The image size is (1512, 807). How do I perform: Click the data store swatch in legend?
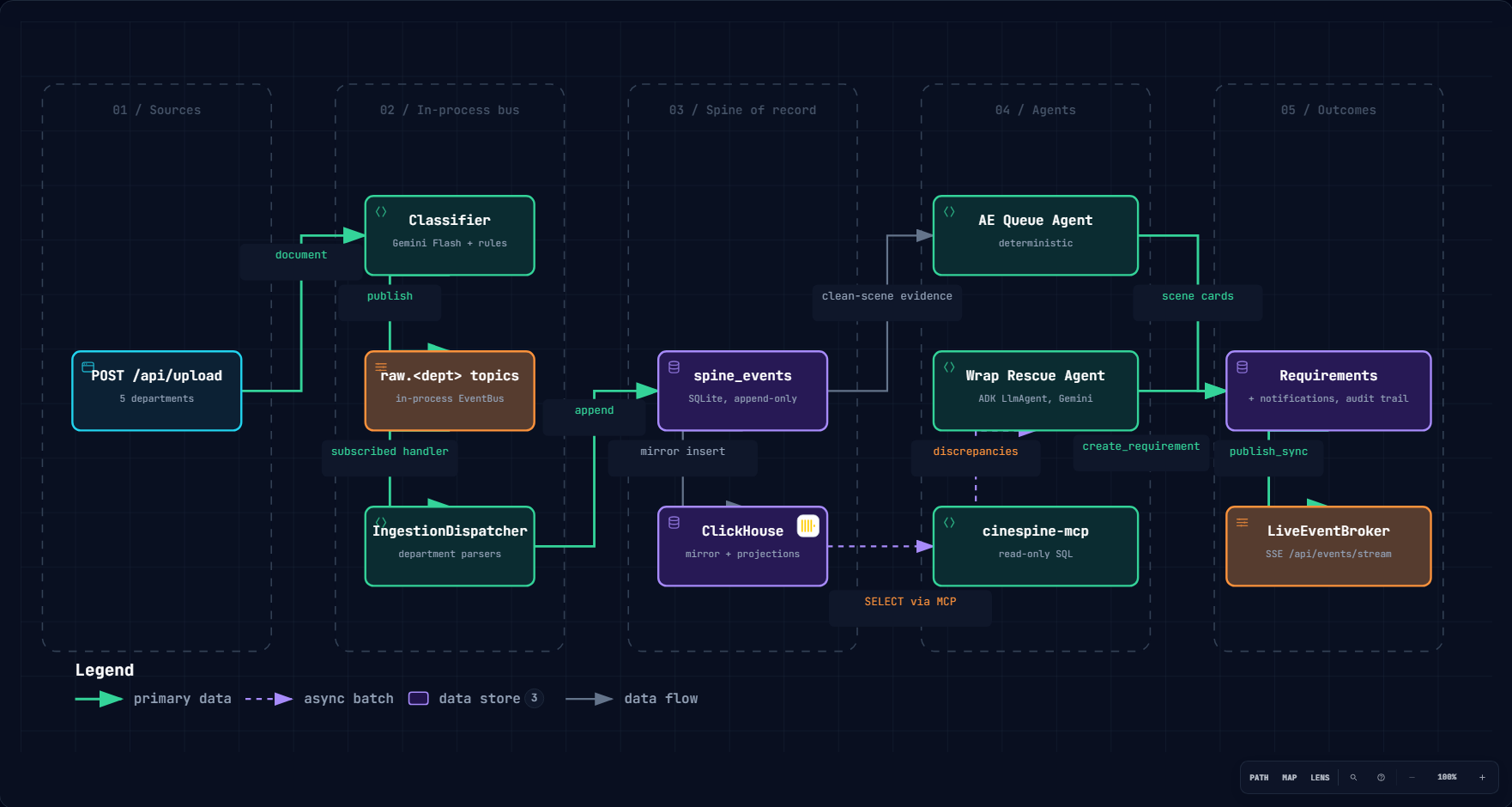point(419,699)
